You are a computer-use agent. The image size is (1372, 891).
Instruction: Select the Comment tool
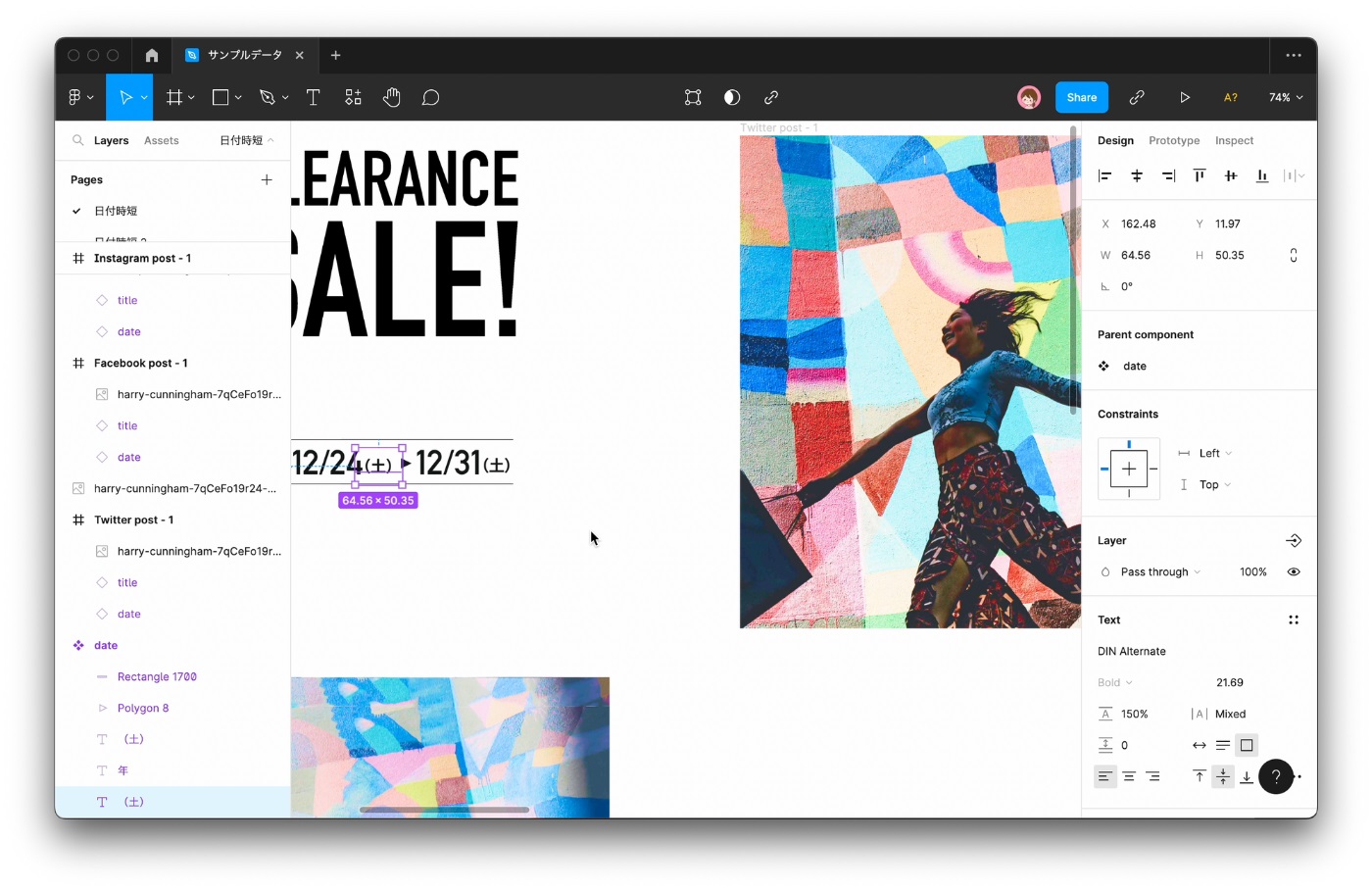pyautogui.click(x=430, y=97)
